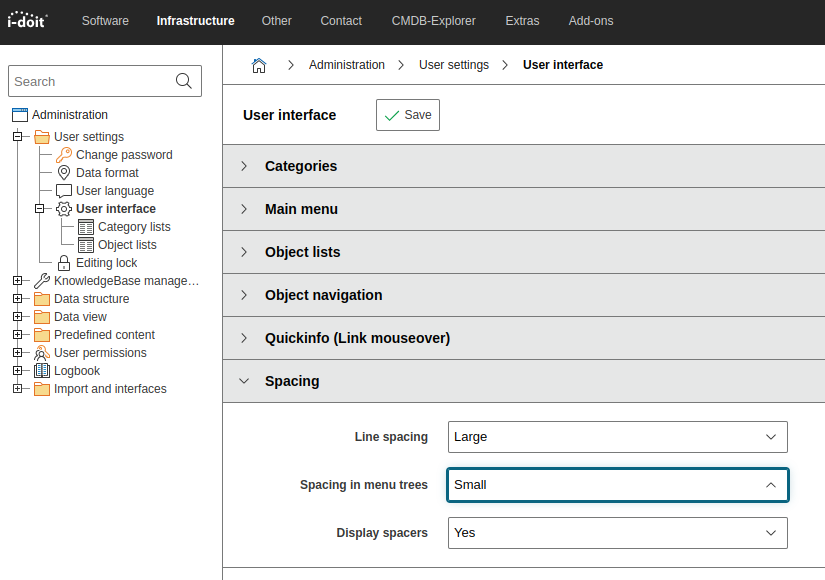Click the Object lists table icon
The height and width of the screenshot is (580, 825).
[86, 245]
